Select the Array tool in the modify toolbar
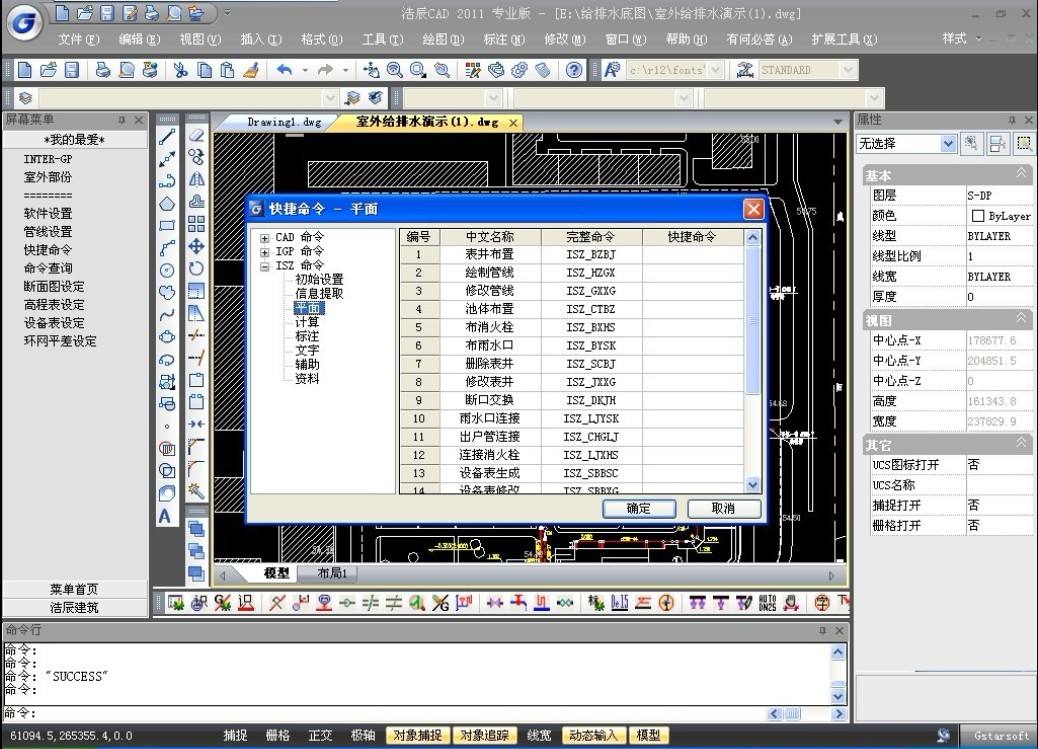This screenshot has height=749, width=1038. [x=197, y=224]
